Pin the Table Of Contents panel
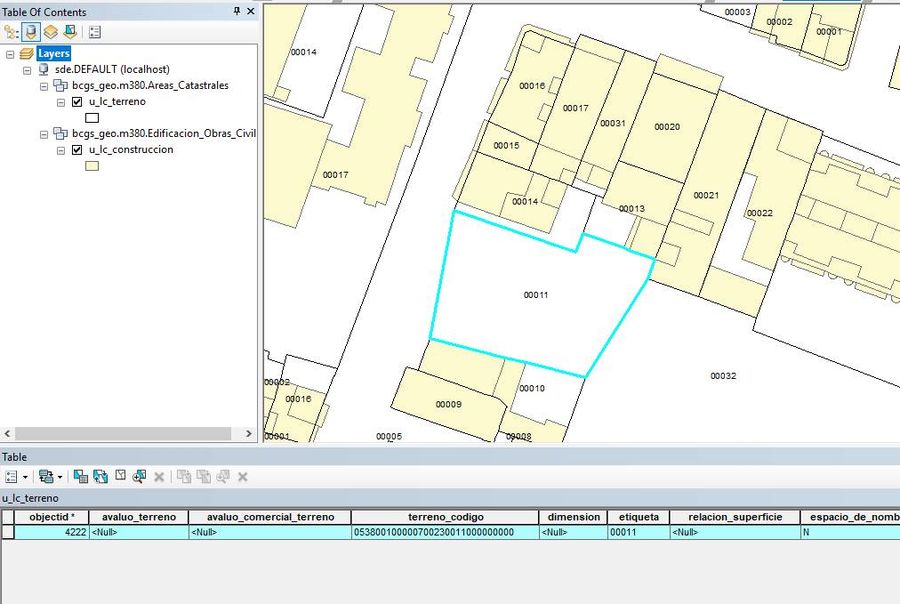This screenshot has width=900, height=604. click(237, 11)
